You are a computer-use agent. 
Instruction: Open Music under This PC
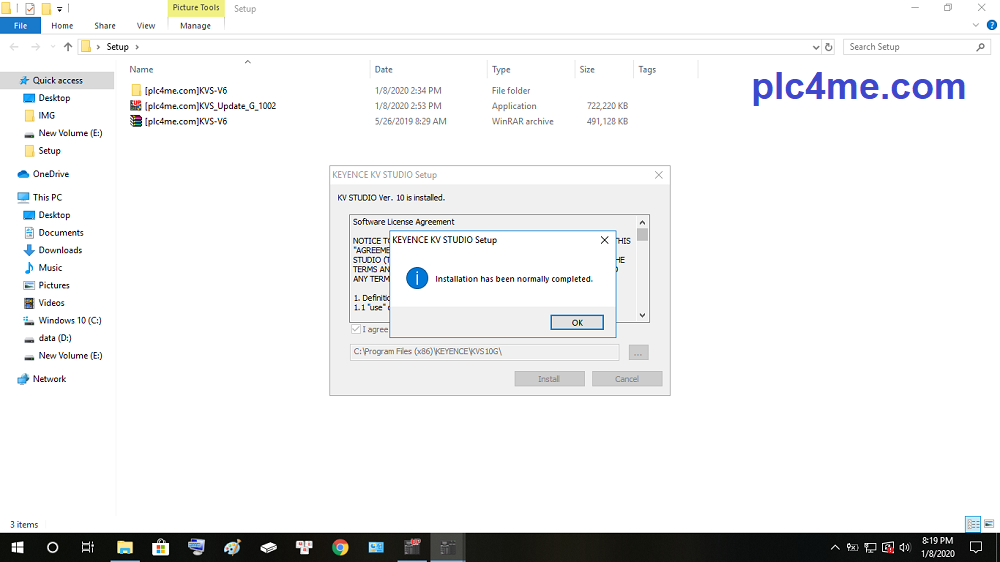point(50,267)
